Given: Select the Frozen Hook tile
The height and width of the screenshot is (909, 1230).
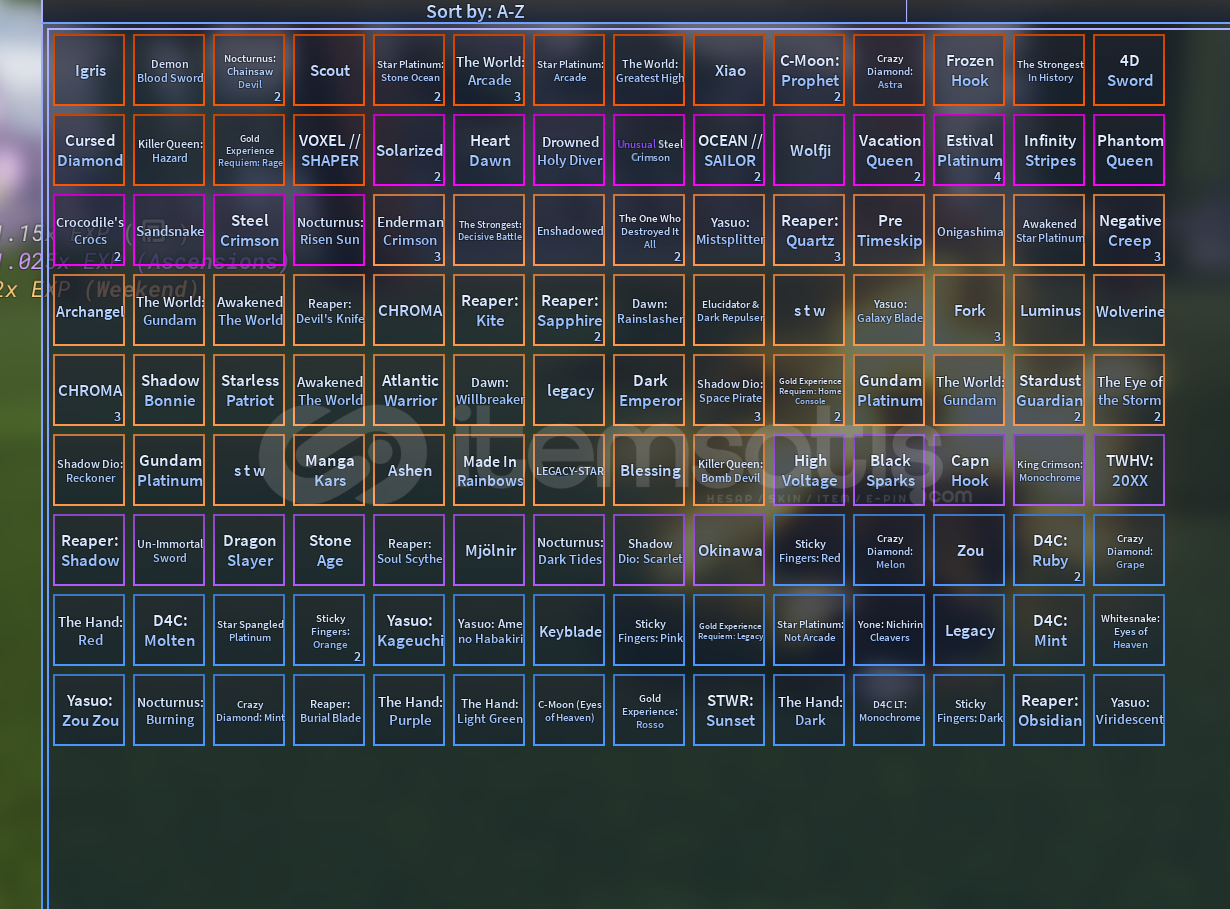Looking at the screenshot, I should (970, 71).
